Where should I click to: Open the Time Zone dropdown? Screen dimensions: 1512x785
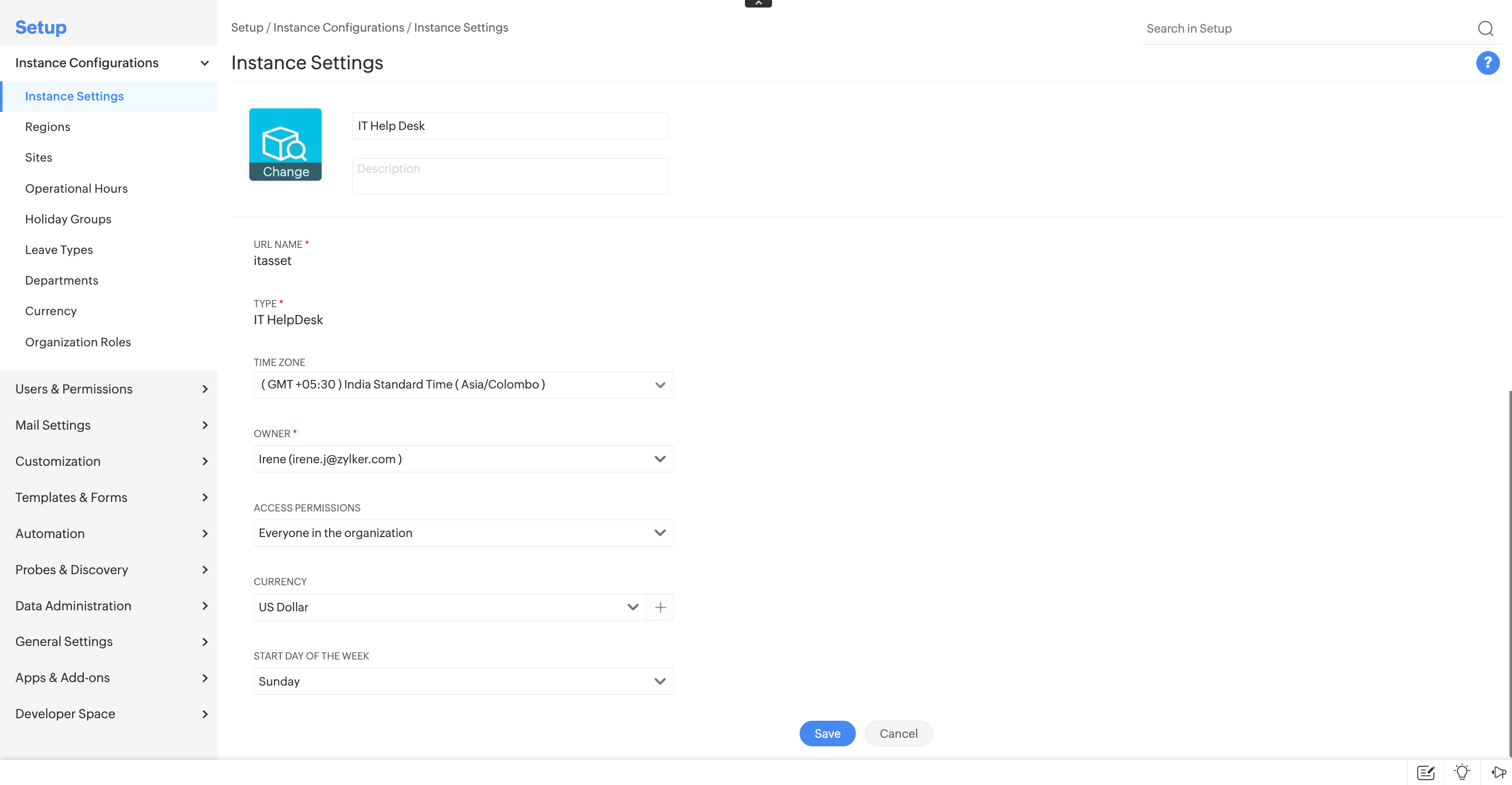tap(463, 384)
